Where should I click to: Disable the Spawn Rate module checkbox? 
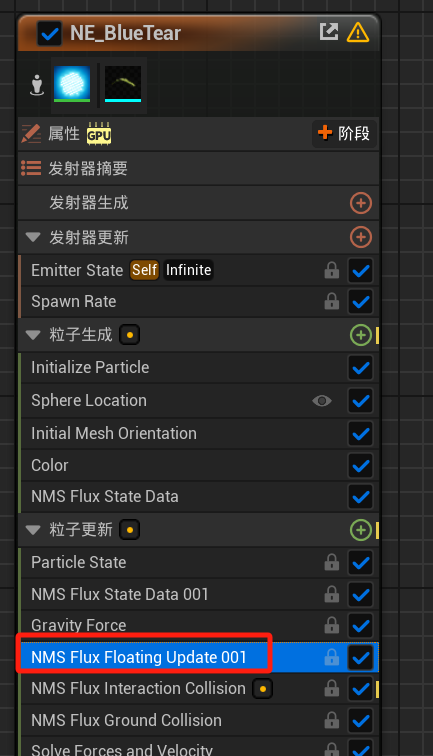tap(361, 302)
